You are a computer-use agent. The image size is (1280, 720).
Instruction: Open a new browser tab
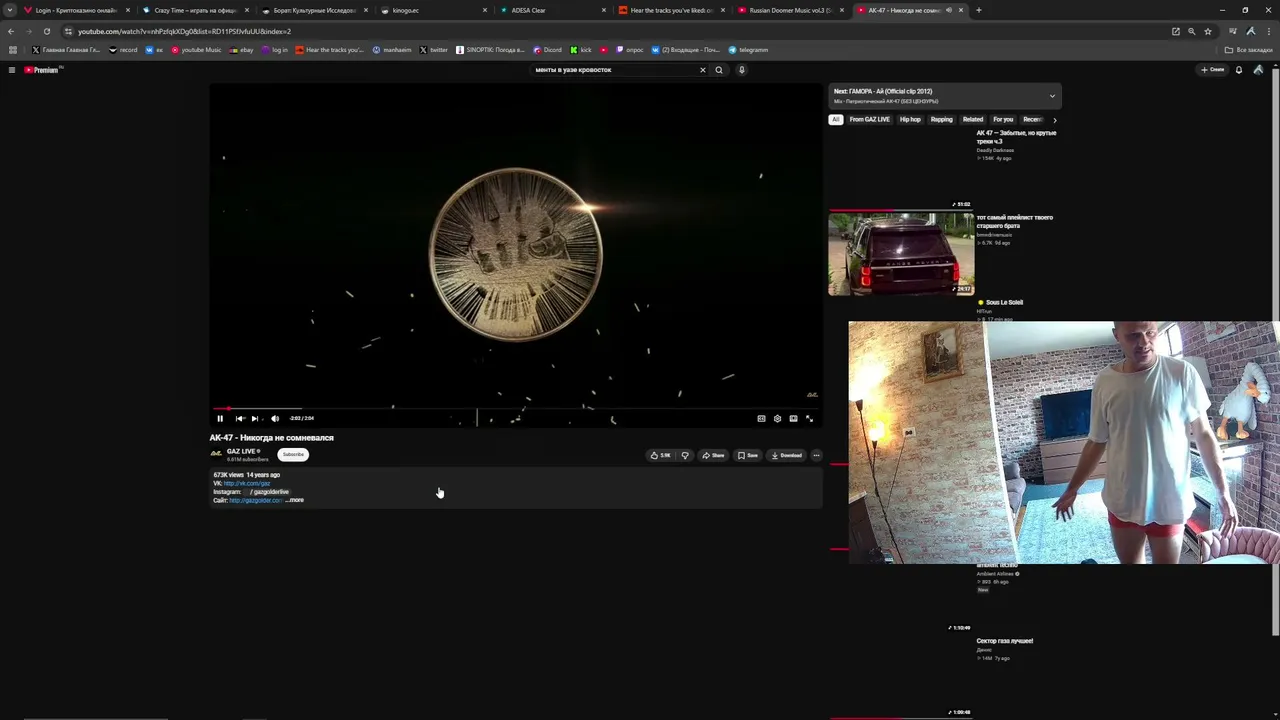coord(978,10)
